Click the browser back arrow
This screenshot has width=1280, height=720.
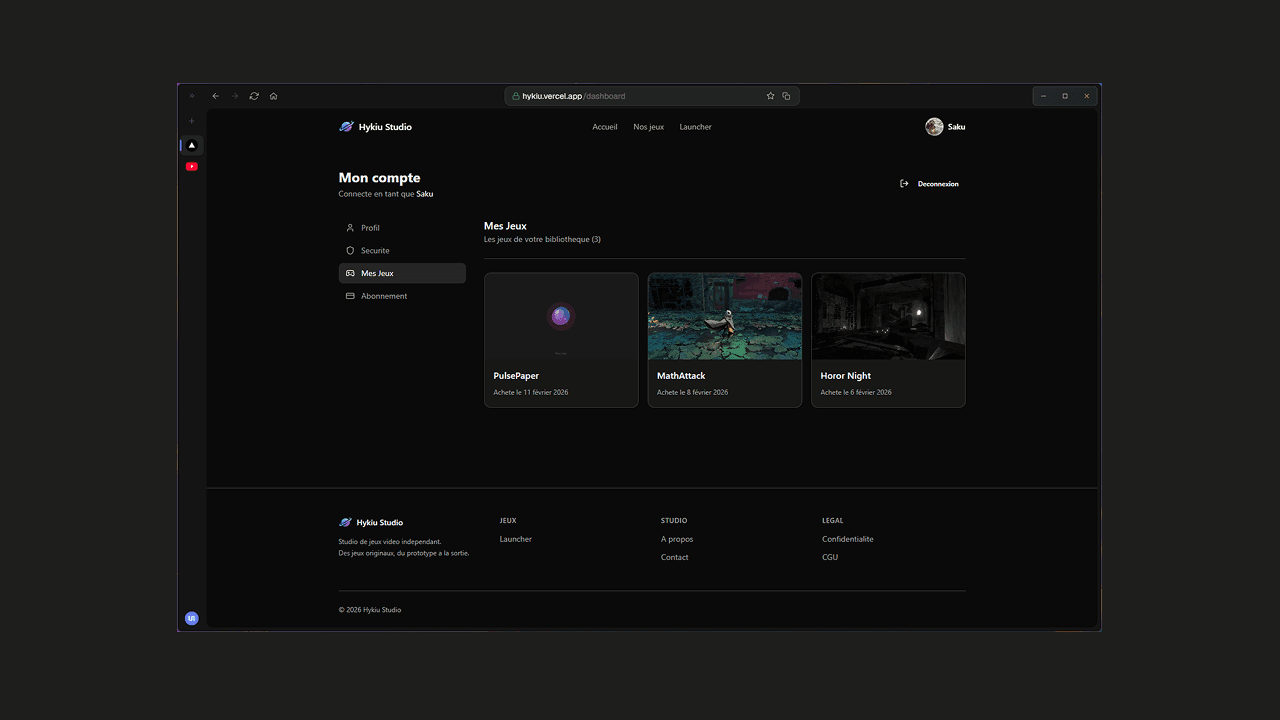(x=215, y=96)
